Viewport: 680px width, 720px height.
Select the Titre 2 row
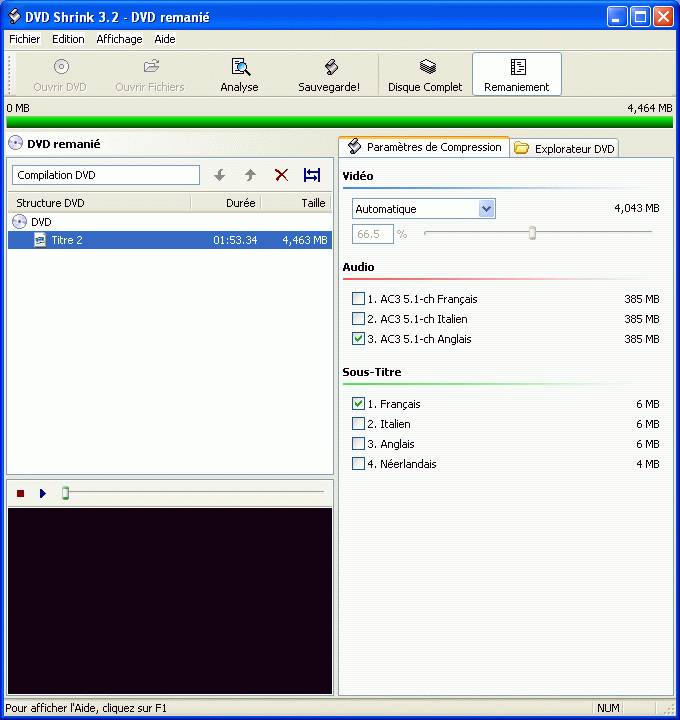[170, 240]
